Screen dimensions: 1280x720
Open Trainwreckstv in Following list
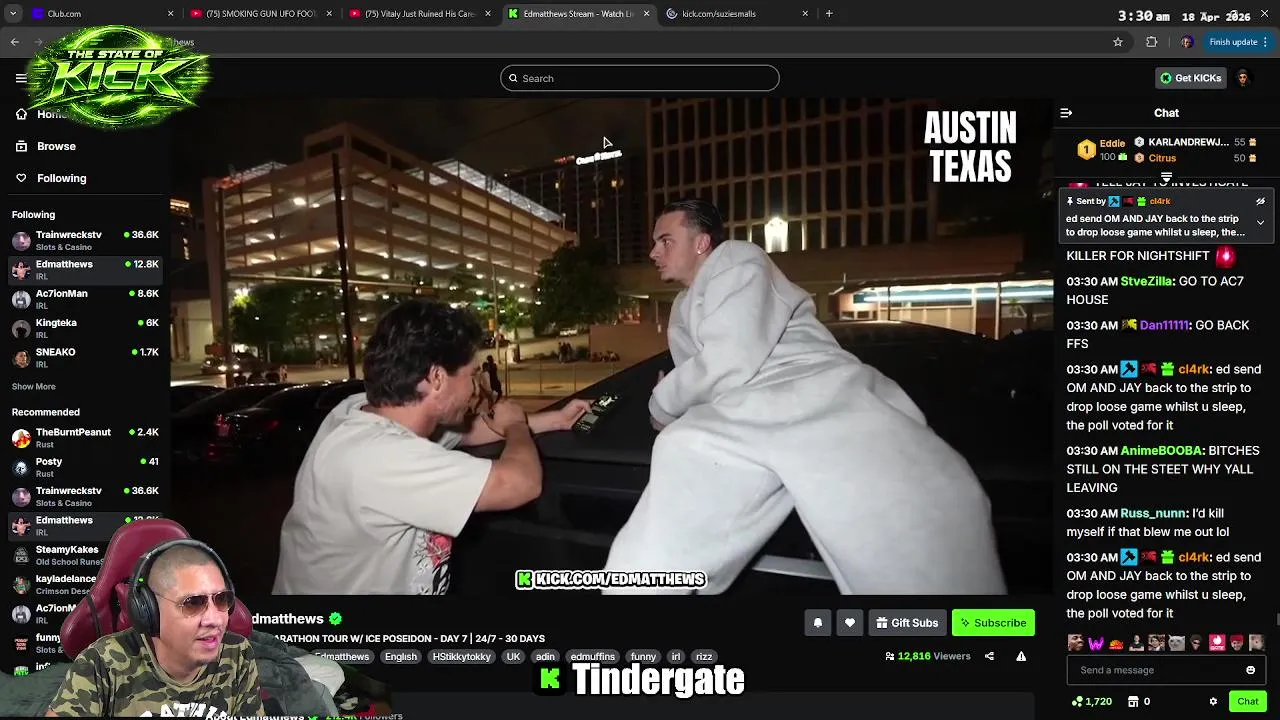coord(84,240)
